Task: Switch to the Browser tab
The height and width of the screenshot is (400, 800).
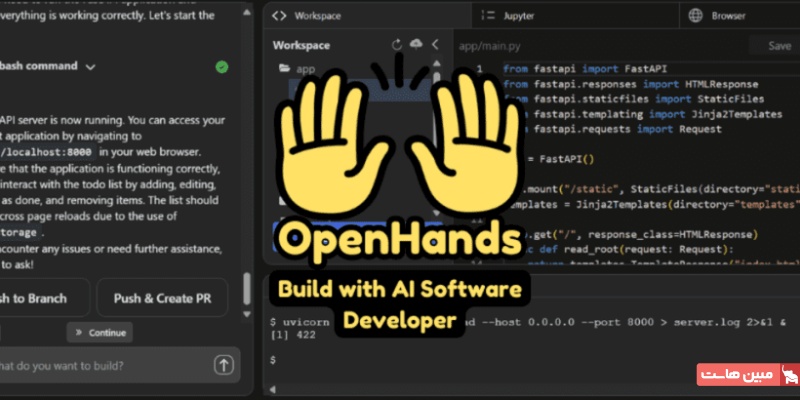Action: click(x=740, y=15)
